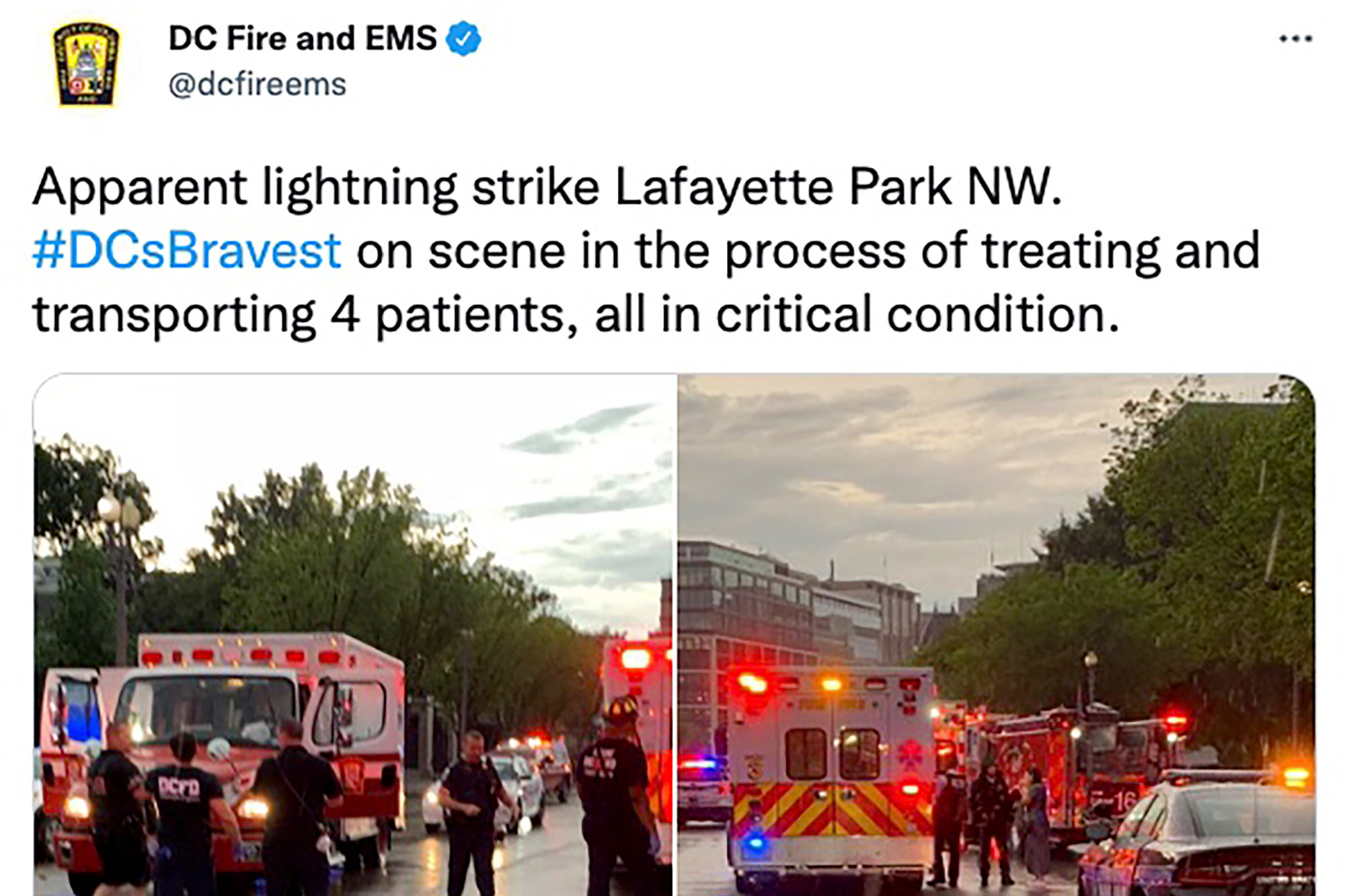The image size is (1345, 896).
Task: Open the #DCsBravest hashtag link
Action: [x=187, y=251]
